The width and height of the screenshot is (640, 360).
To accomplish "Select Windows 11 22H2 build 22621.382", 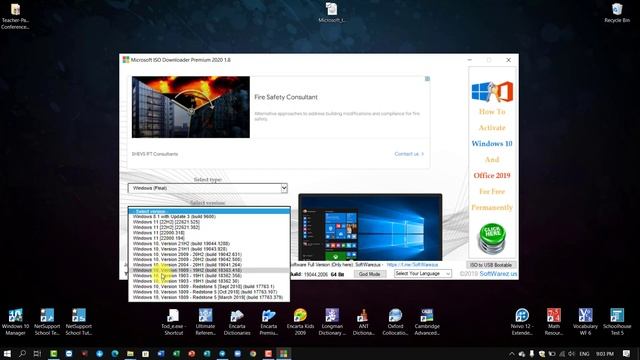I will (x=209, y=227).
